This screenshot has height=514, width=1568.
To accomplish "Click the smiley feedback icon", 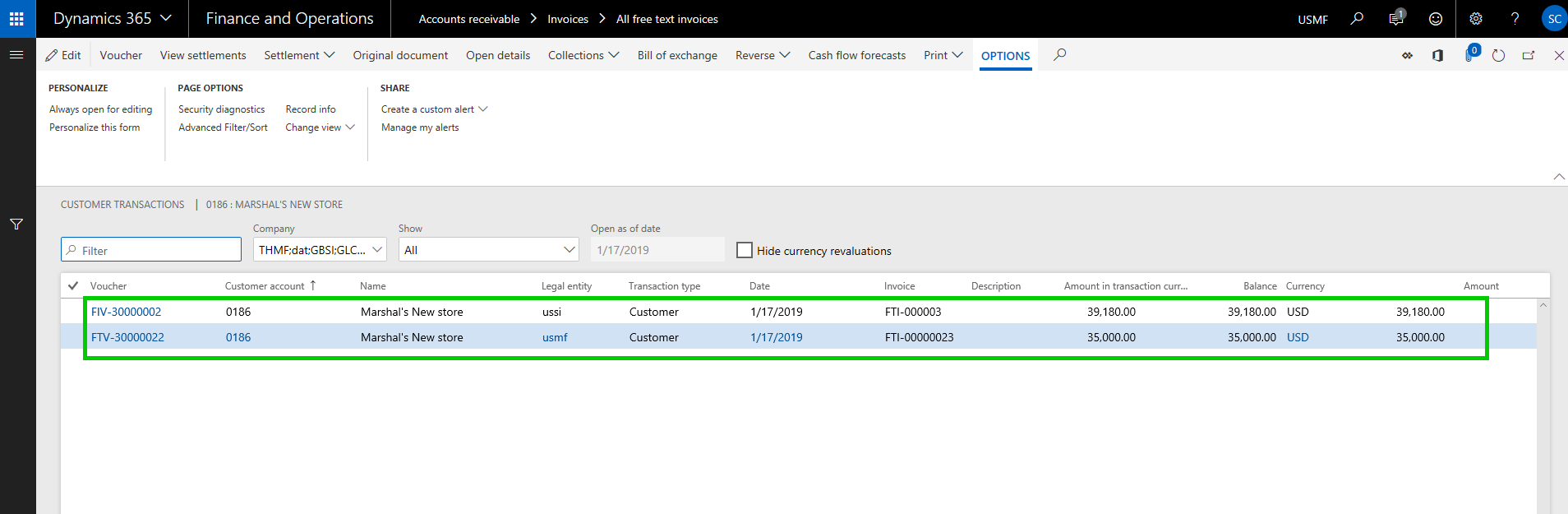I will [1436, 18].
